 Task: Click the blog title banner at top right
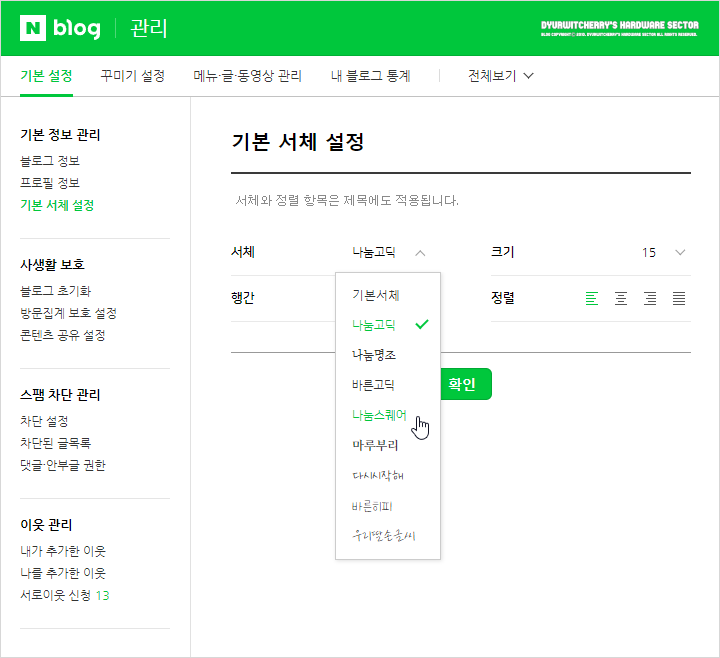(619, 28)
